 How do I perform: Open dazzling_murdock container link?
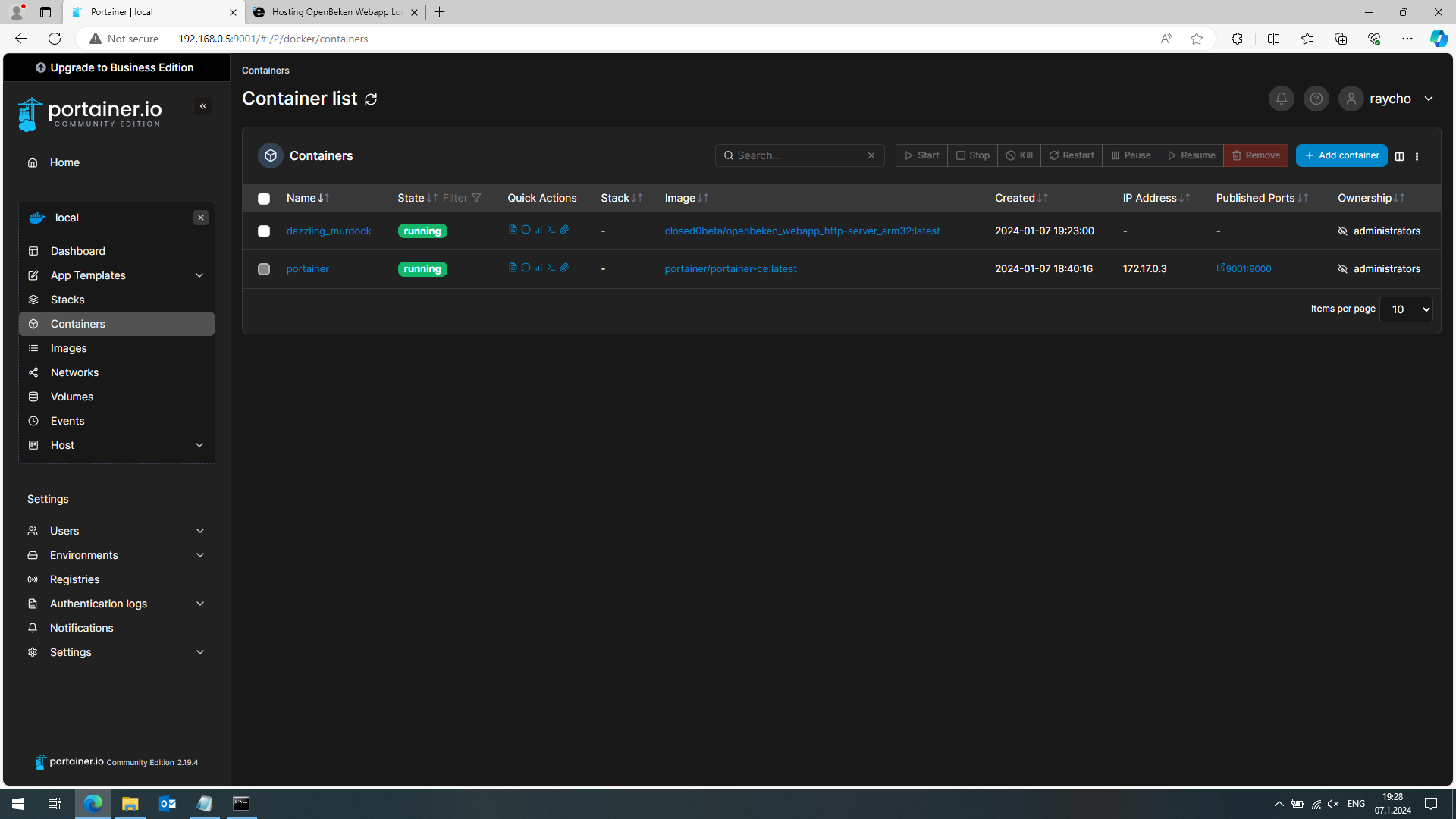[328, 231]
